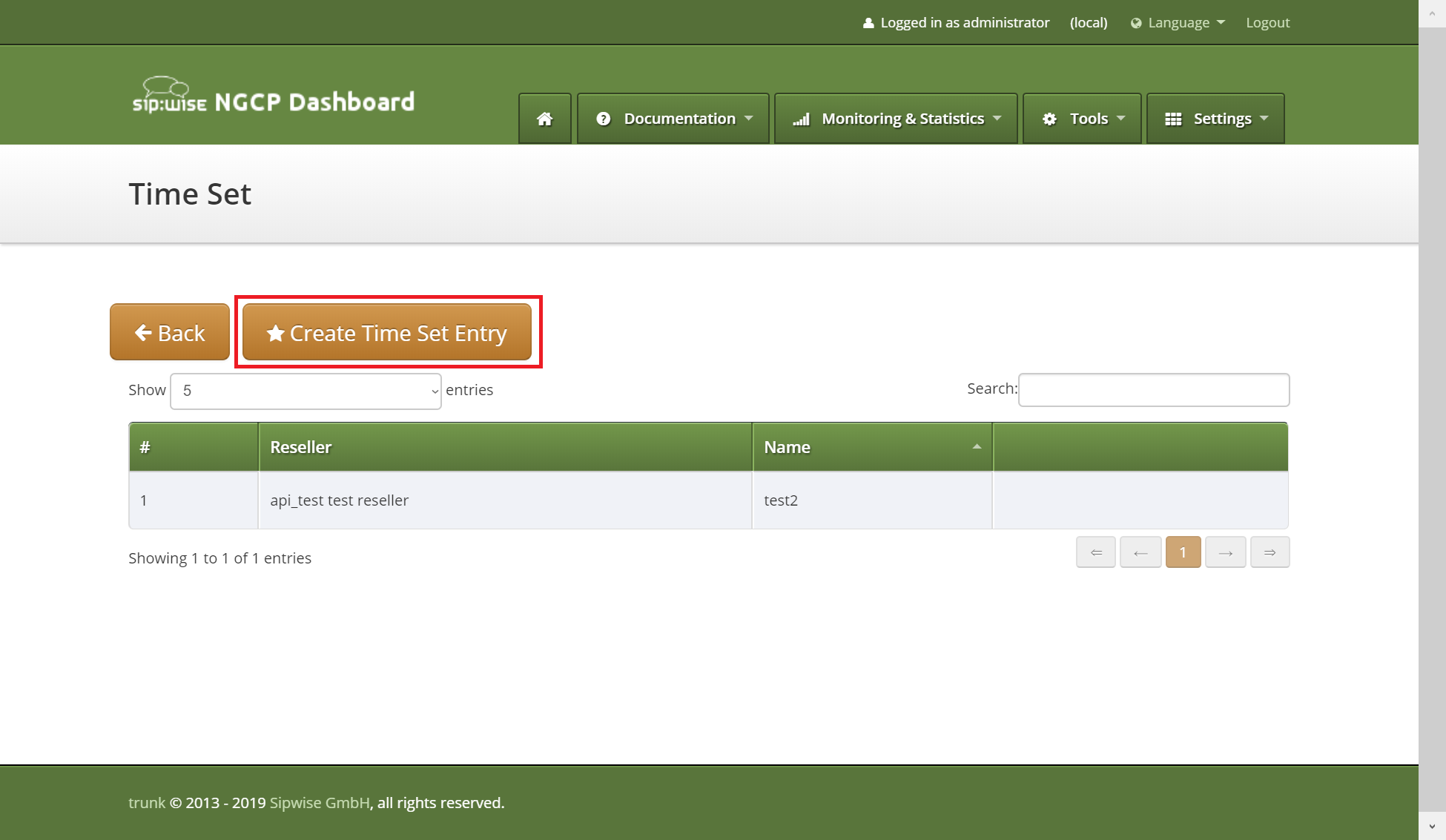
Task: Open the Documentation menu
Action: [673, 119]
